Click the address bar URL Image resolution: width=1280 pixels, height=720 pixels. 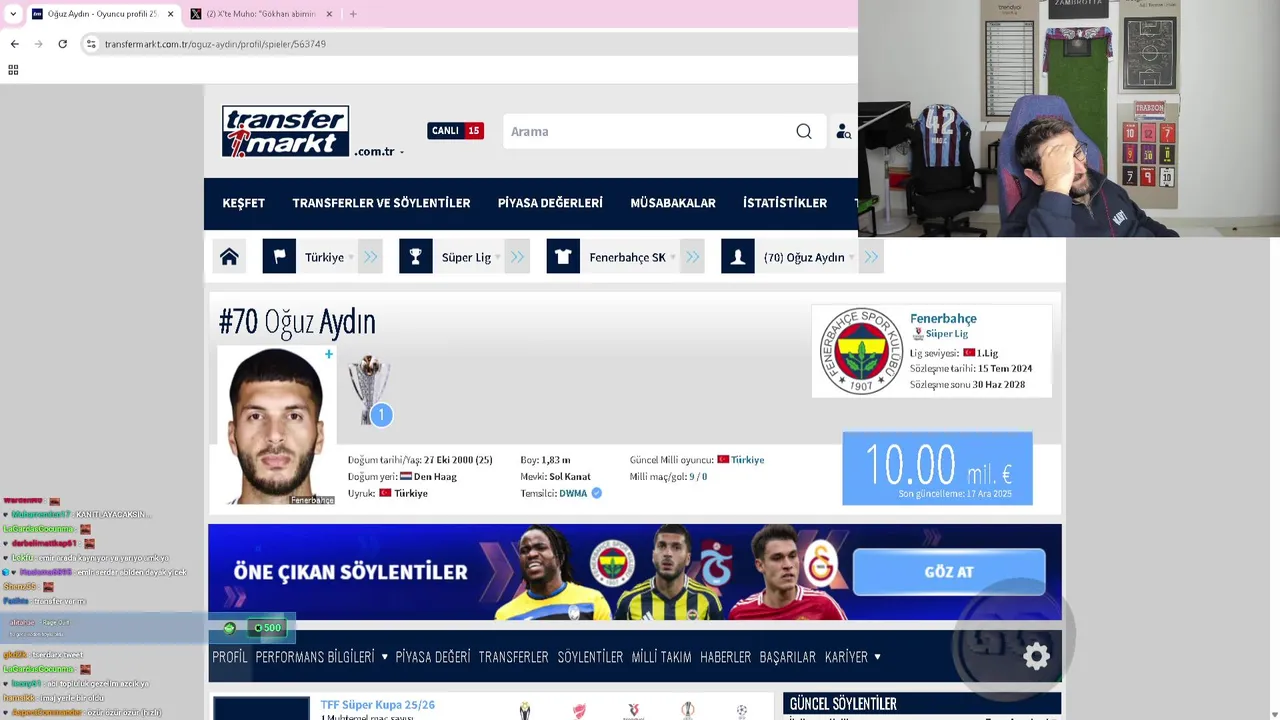215,44
